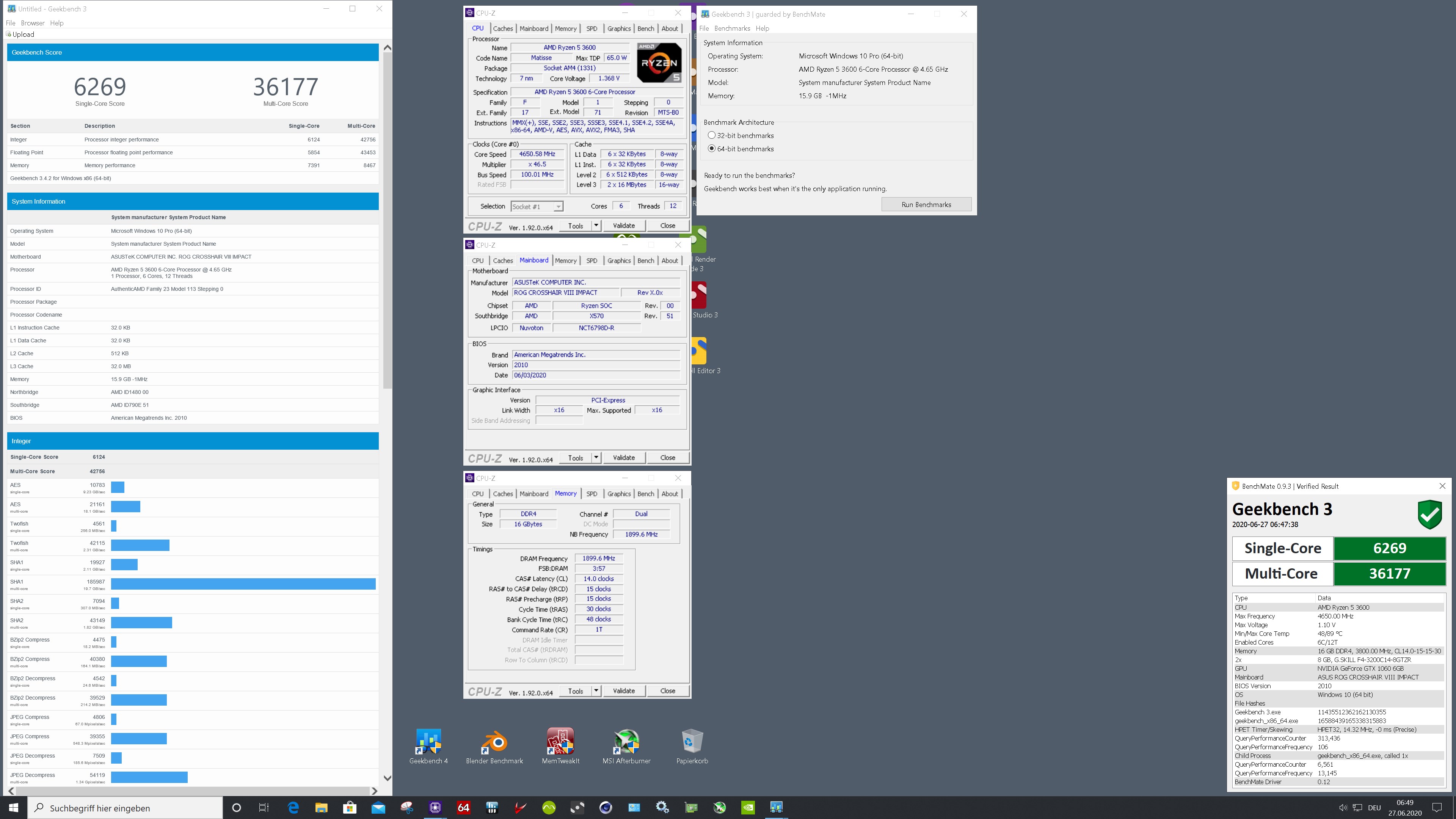This screenshot has height=819, width=1456.
Task: Open About tab in bottom CPU-Z window
Action: pyautogui.click(x=670, y=493)
